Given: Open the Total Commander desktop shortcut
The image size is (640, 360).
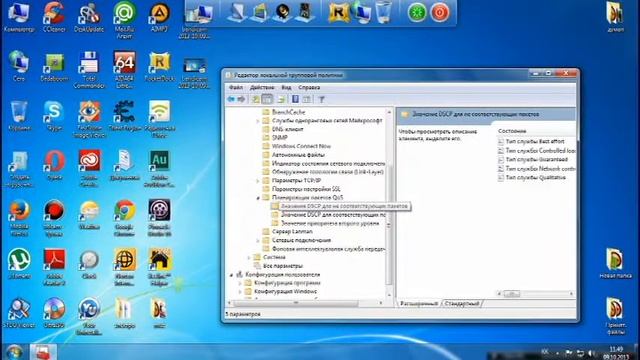Looking at the screenshot, I should point(89,69).
